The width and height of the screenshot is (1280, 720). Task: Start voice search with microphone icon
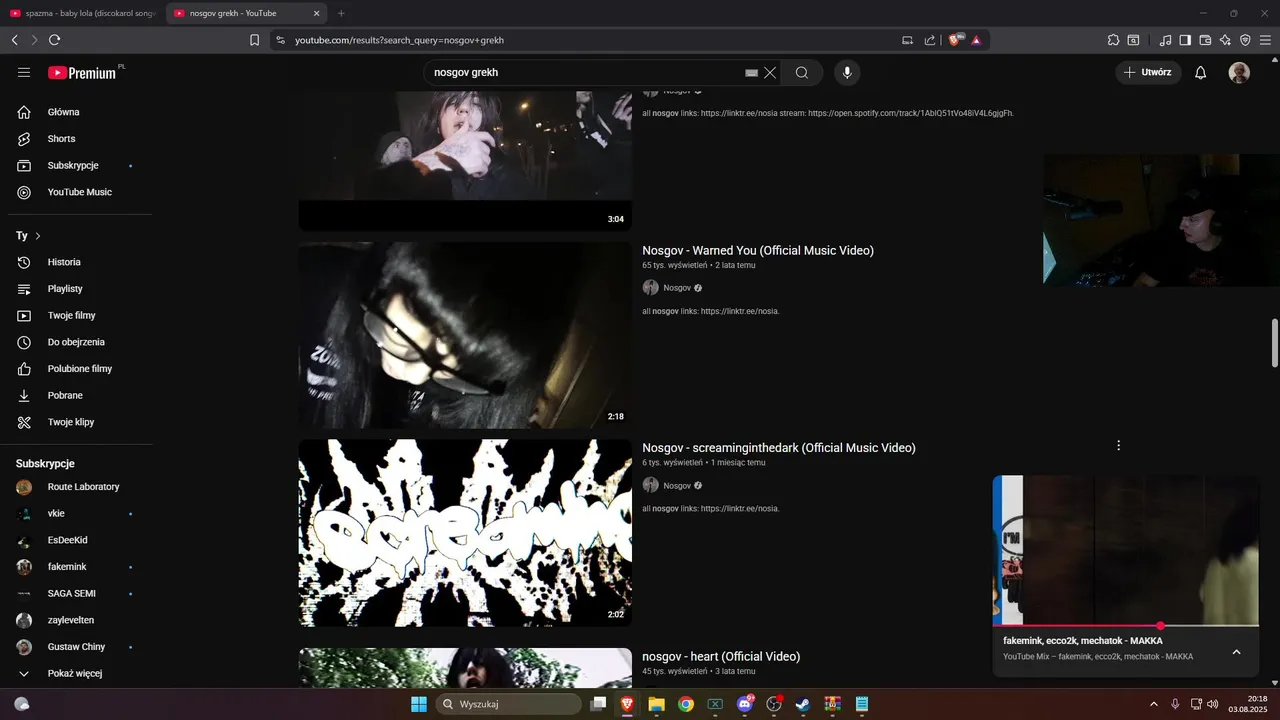pyautogui.click(x=847, y=72)
